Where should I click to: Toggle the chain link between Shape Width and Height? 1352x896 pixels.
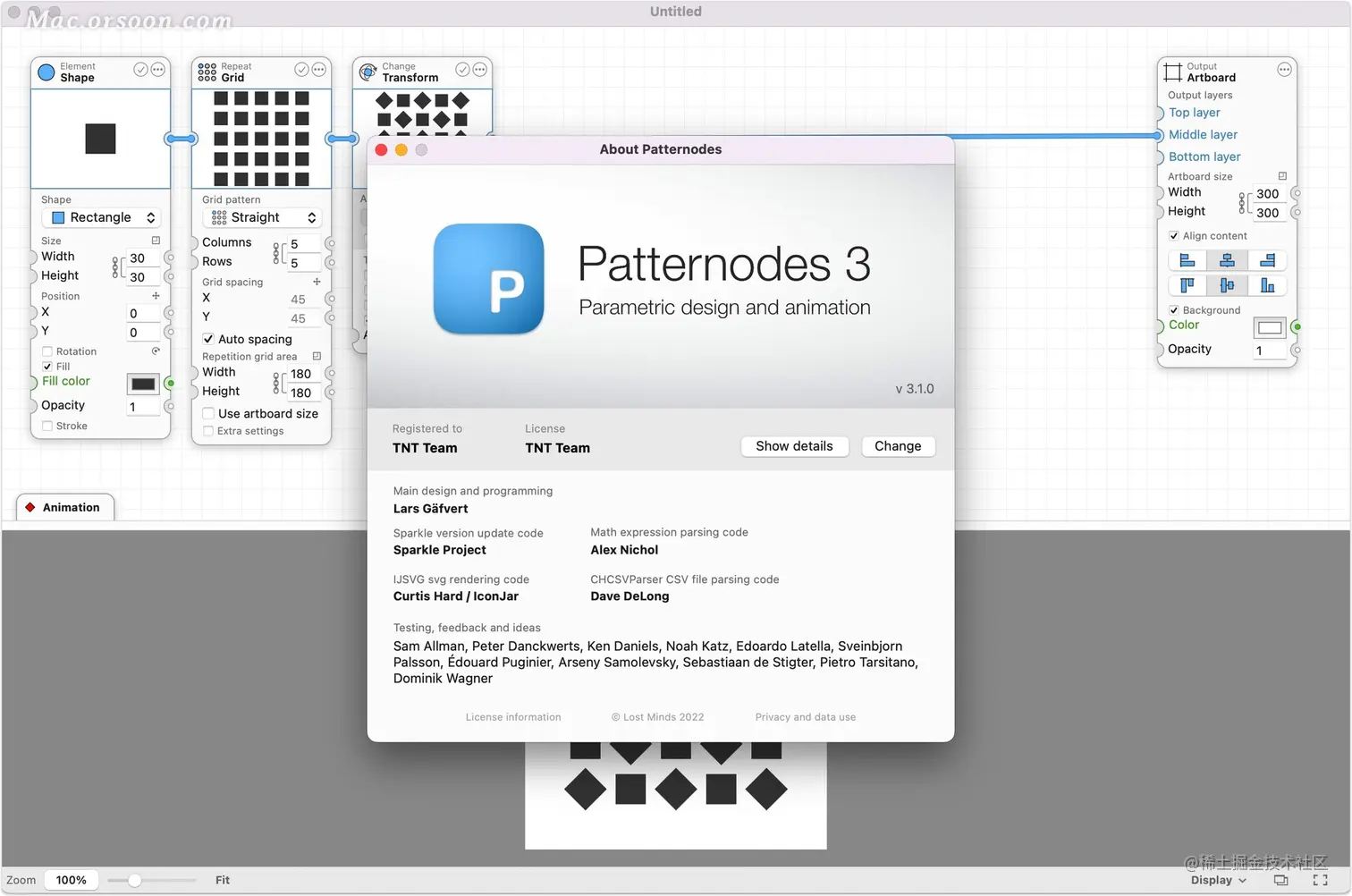(115, 267)
